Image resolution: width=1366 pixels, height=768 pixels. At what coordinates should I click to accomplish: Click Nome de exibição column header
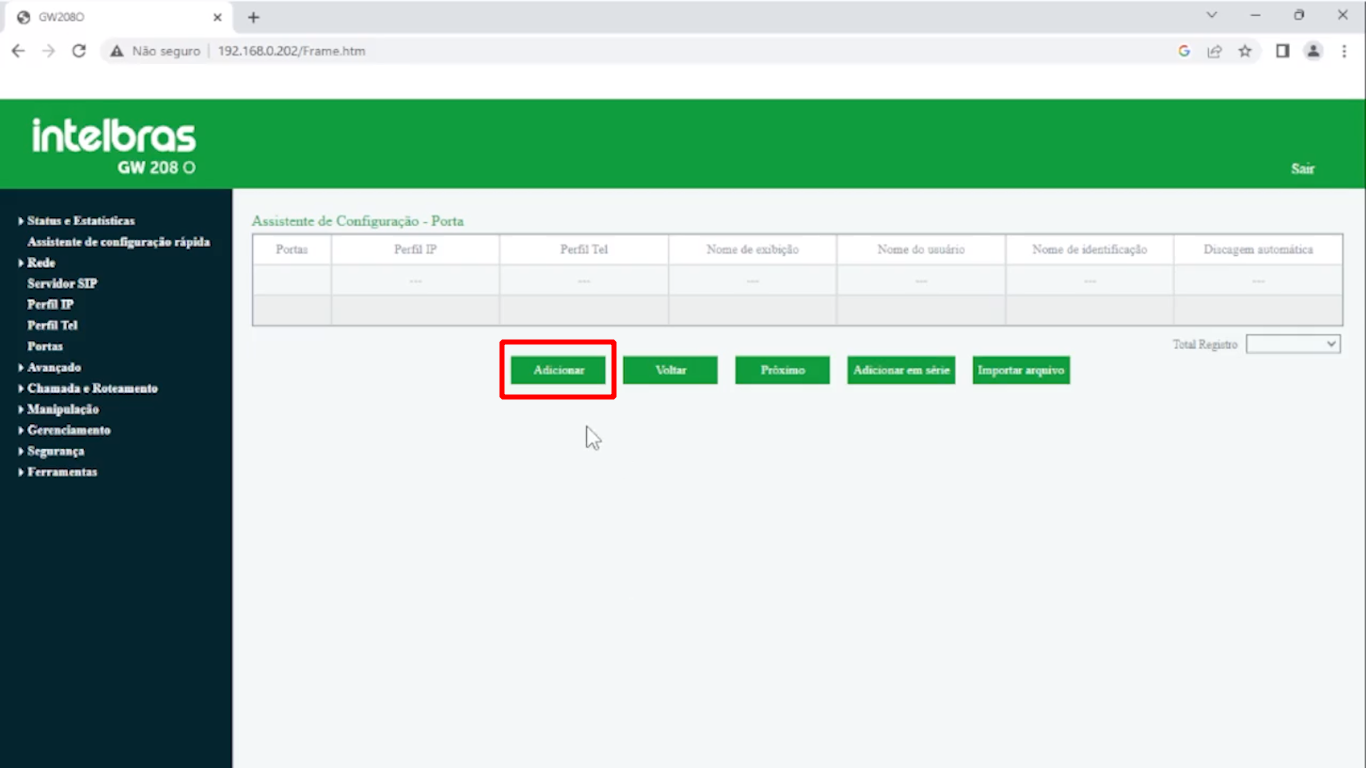tap(752, 250)
